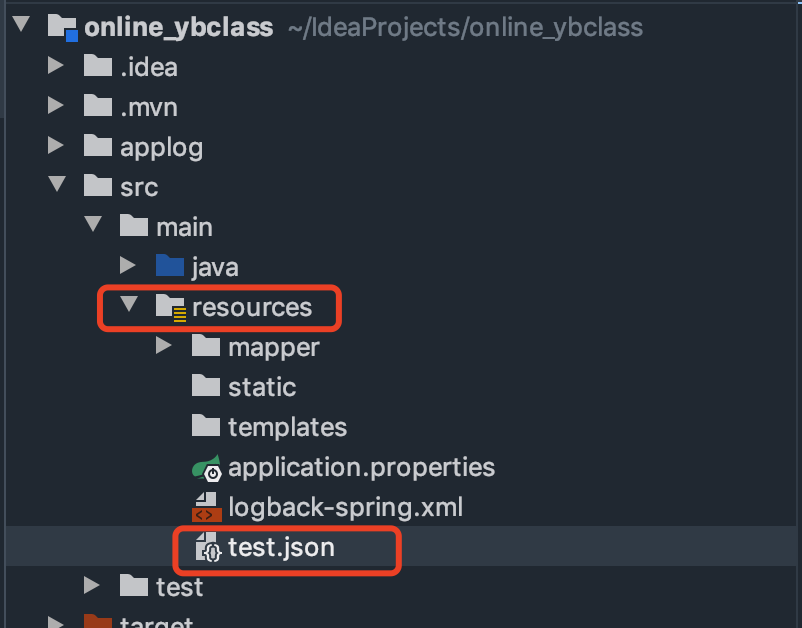This screenshot has height=628, width=802.
Task: Expand the .mvn folder arrow
Action: click(x=55, y=105)
